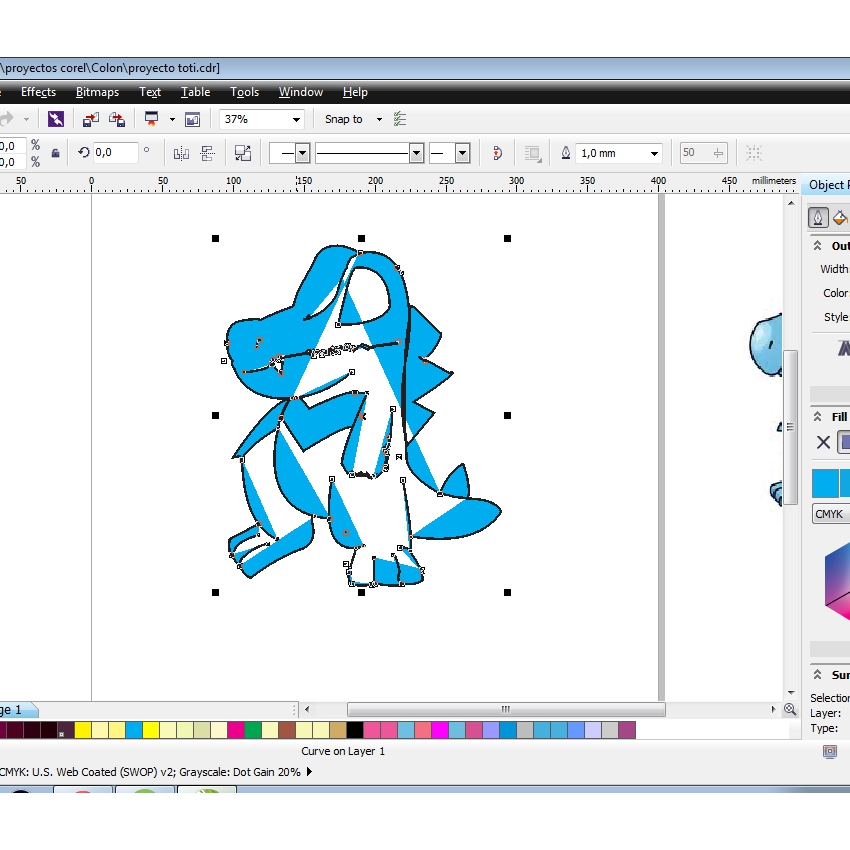Viewport: 850px width, 850px height.
Task: Click the Wrap text icon
Action: [x=533, y=153]
